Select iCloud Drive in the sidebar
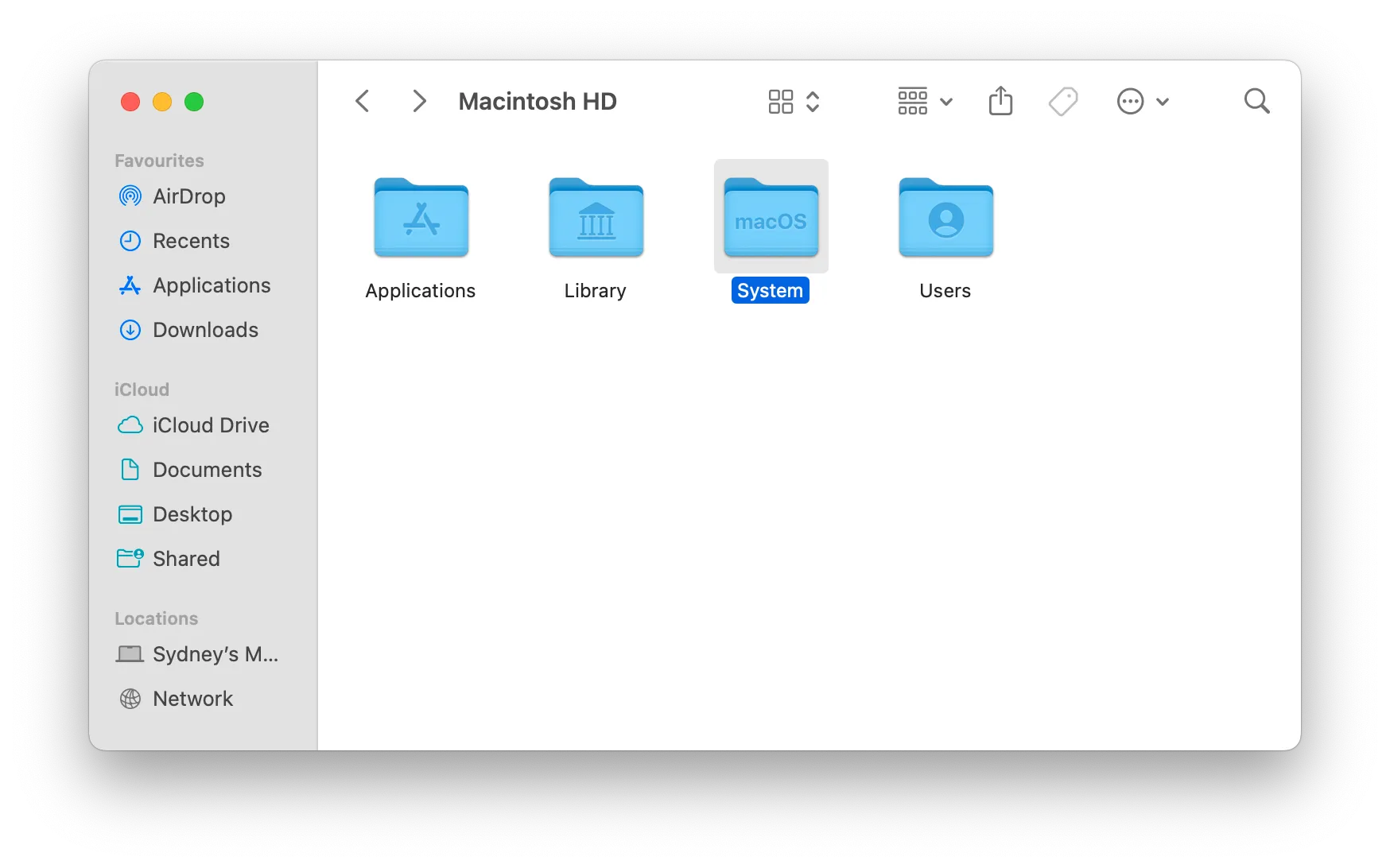Image resolution: width=1390 pixels, height=868 pixels. [211, 425]
